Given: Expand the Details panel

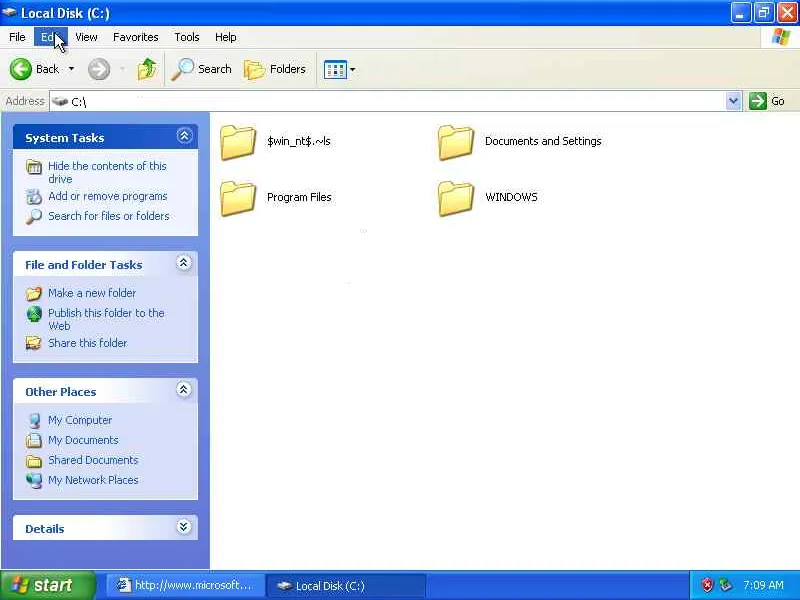Looking at the screenshot, I should tap(184, 527).
